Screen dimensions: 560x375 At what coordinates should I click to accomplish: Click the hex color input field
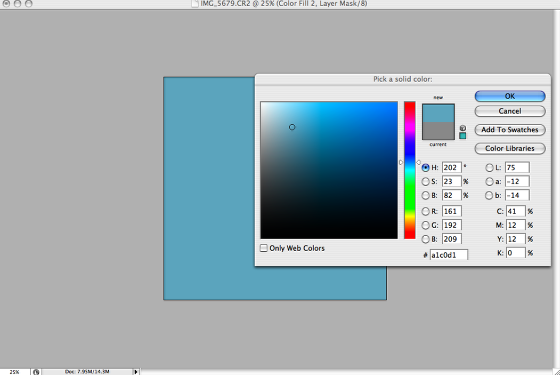coord(449,255)
